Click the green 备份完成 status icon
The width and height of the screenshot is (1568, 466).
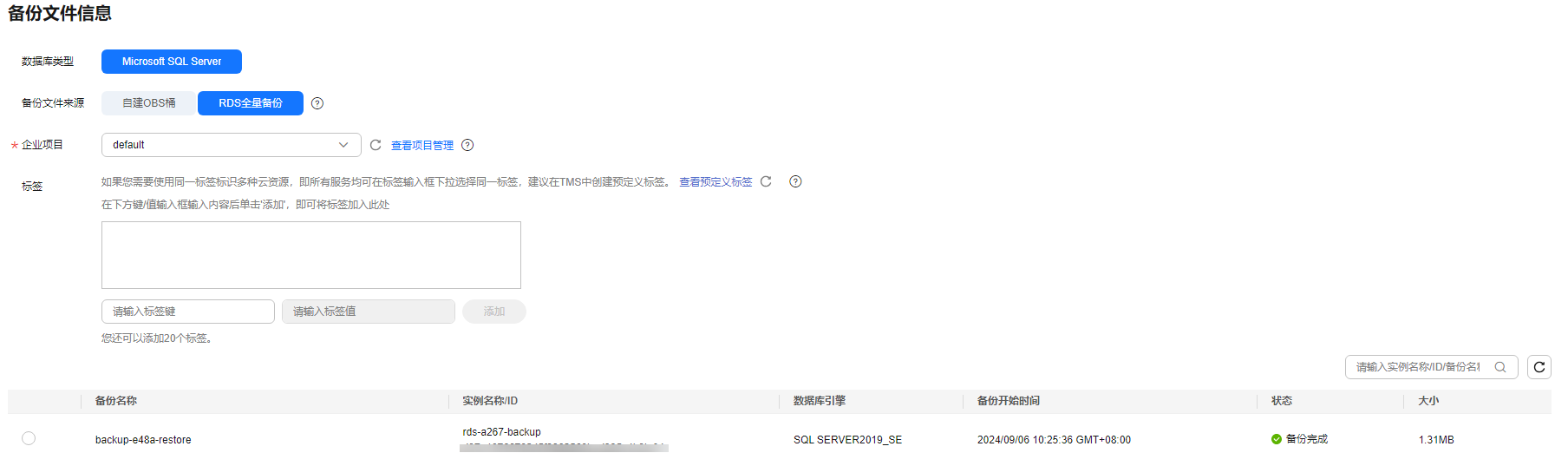(x=1277, y=439)
